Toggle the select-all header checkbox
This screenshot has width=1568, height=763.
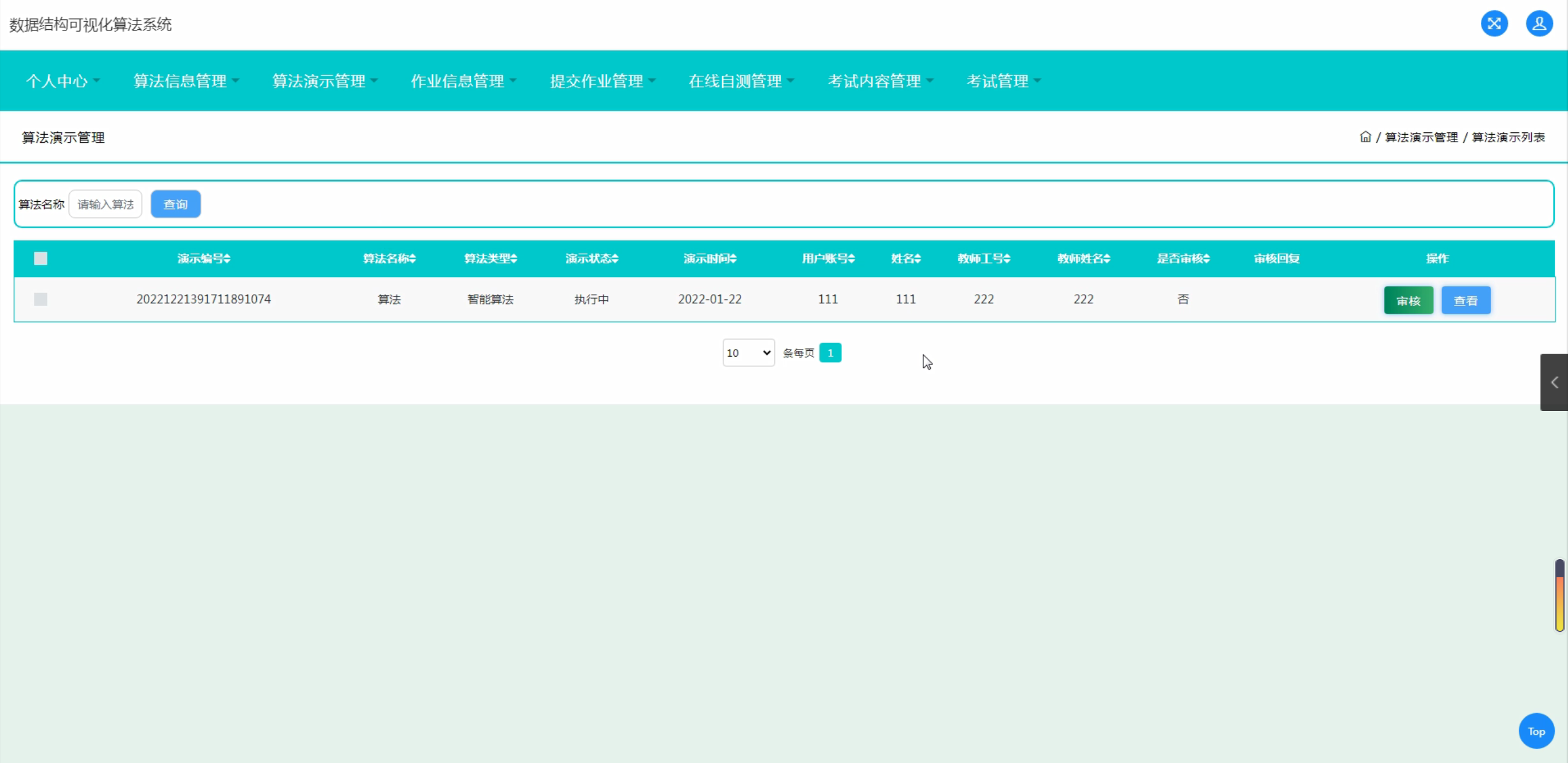41,259
